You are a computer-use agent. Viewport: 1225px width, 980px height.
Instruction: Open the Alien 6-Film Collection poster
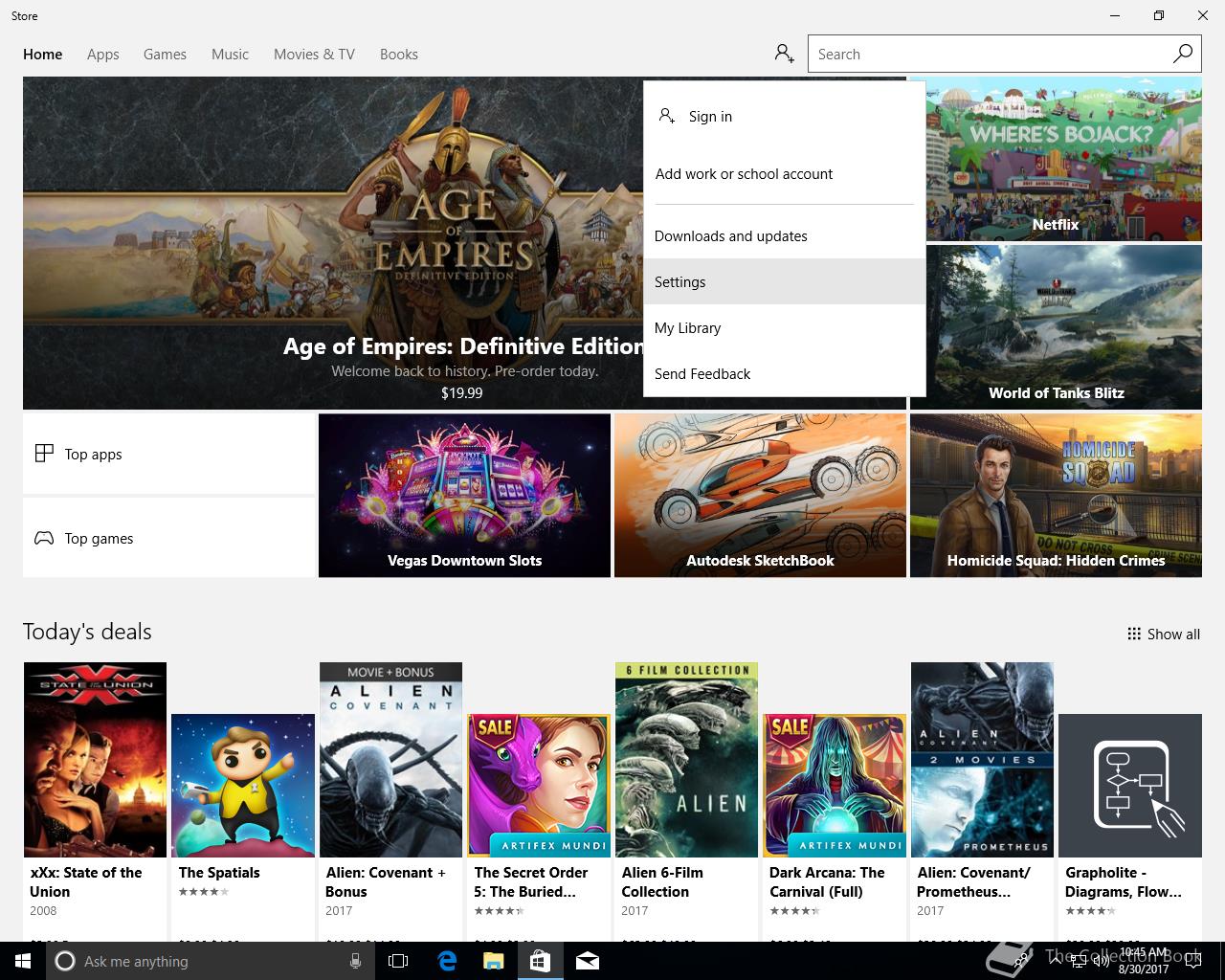(x=686, y=760)
